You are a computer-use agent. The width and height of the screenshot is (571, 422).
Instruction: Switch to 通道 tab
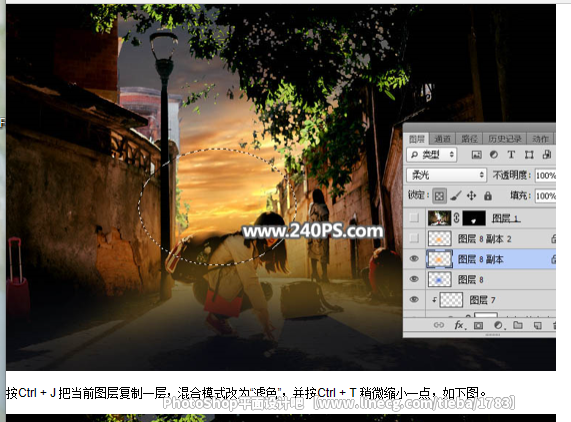(x=442, y=139)
